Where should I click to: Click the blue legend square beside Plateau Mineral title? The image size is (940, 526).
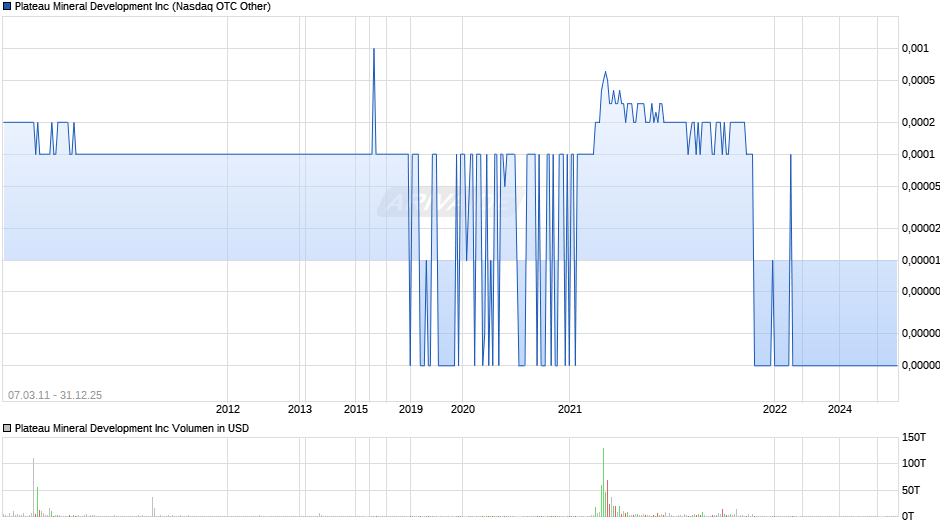[x=7, y=7]
